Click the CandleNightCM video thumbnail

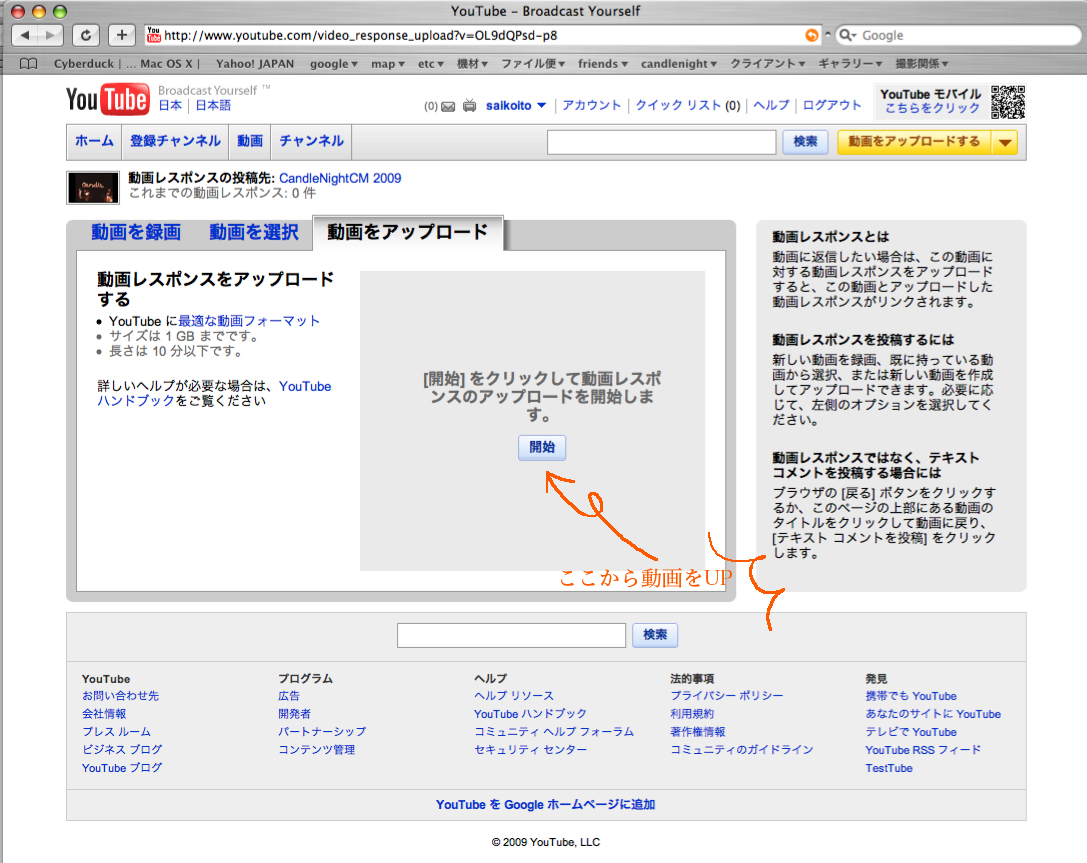click(93, 188)
